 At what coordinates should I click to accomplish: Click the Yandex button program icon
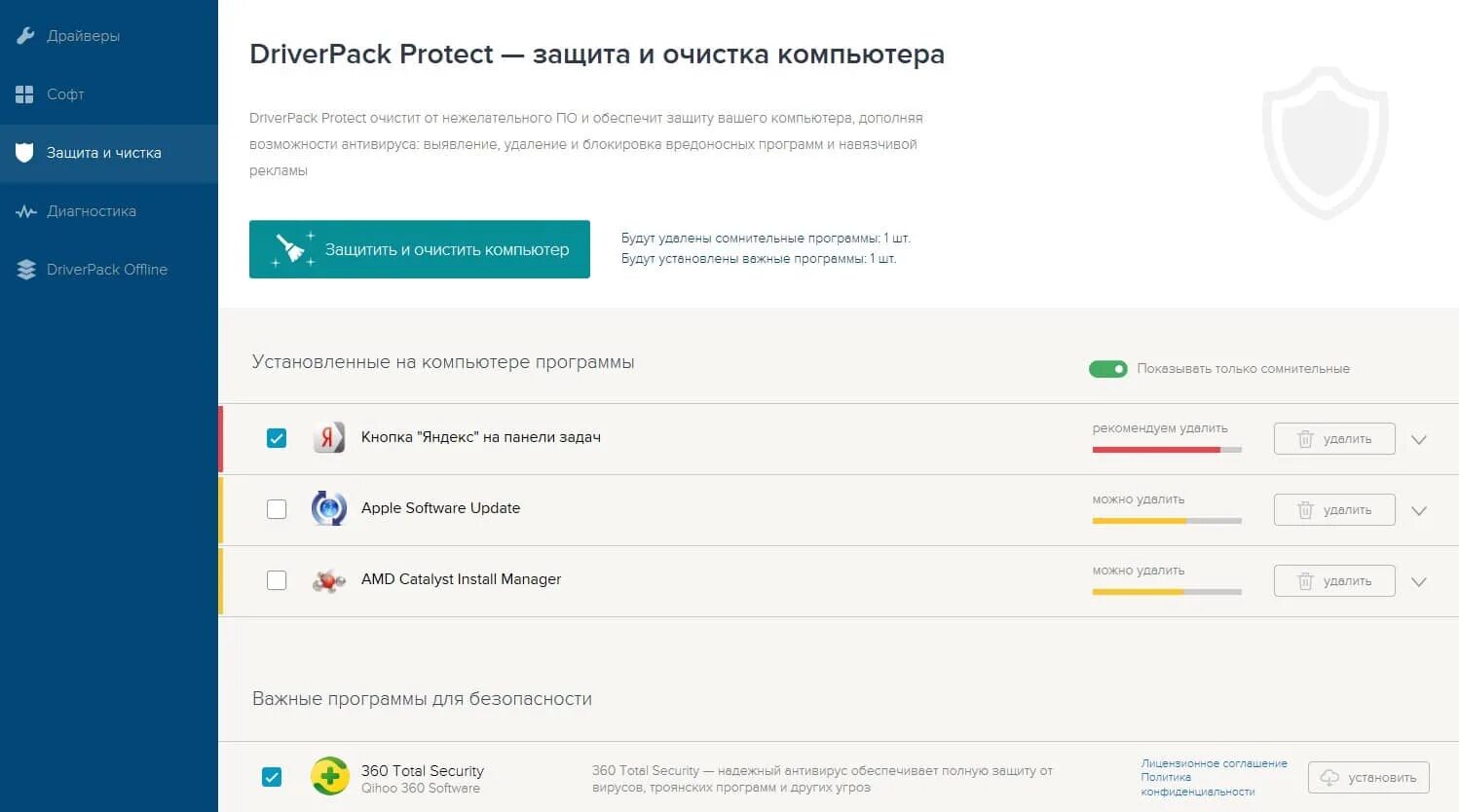[328, 438]
